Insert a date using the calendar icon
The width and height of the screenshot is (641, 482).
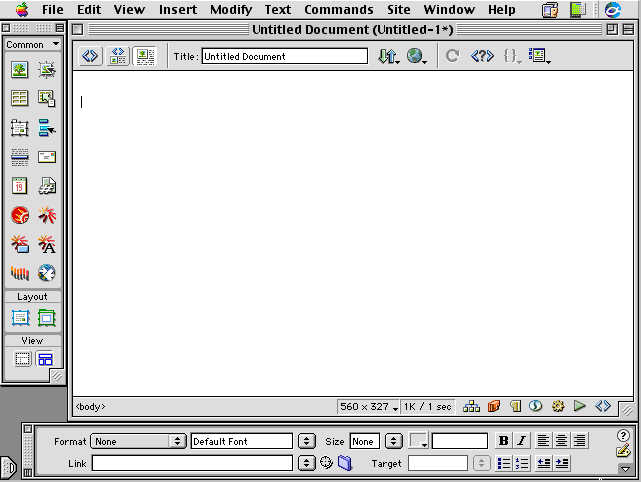click(19, 186)
